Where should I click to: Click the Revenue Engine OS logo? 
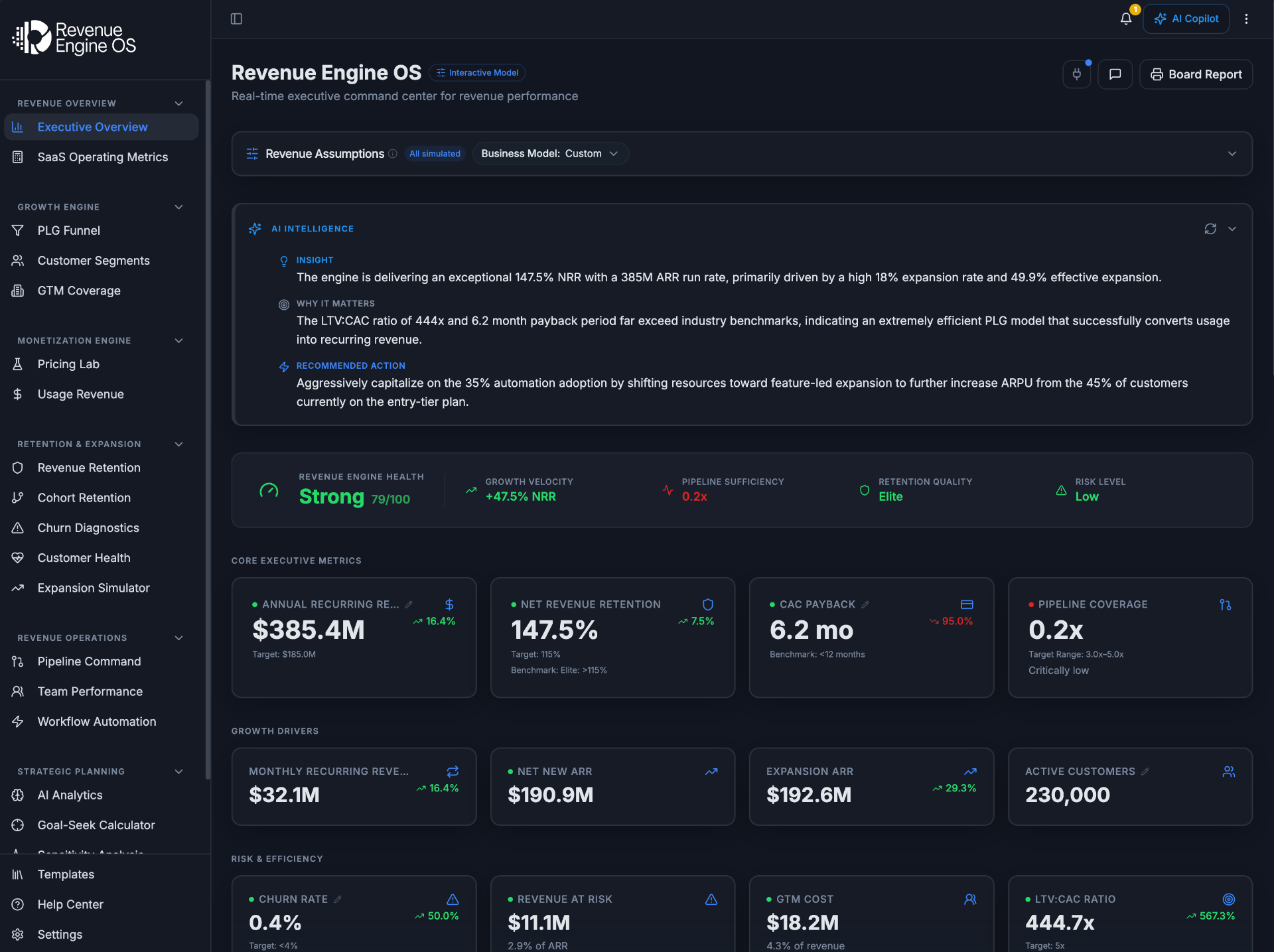tap(74, 38)
